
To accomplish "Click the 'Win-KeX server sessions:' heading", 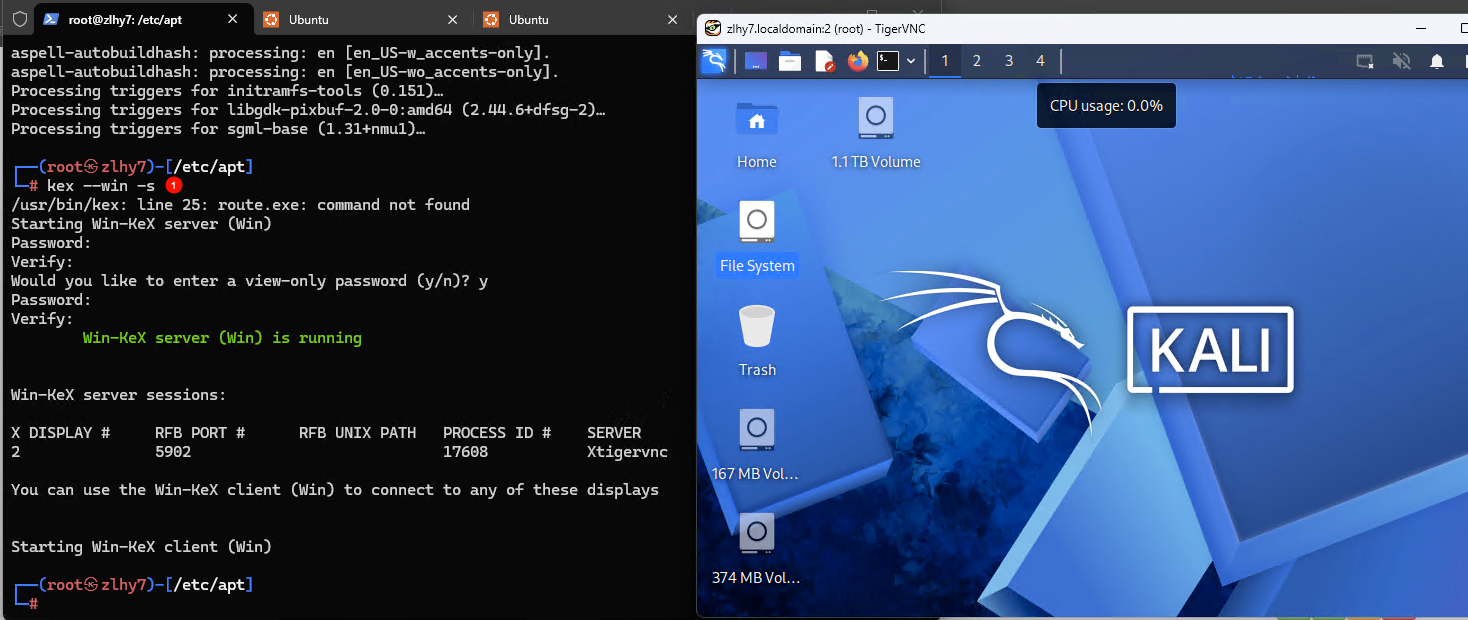I will coord(119,395).
